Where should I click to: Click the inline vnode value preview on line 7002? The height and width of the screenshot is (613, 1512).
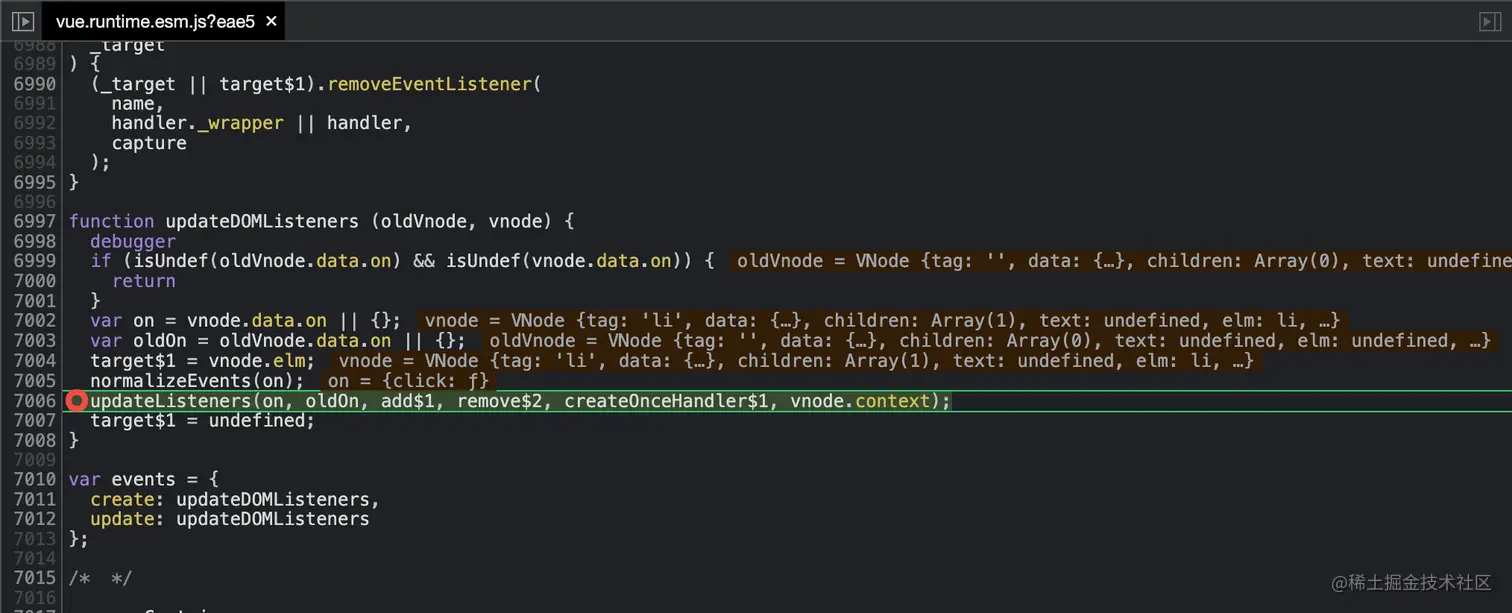[881, 321]
